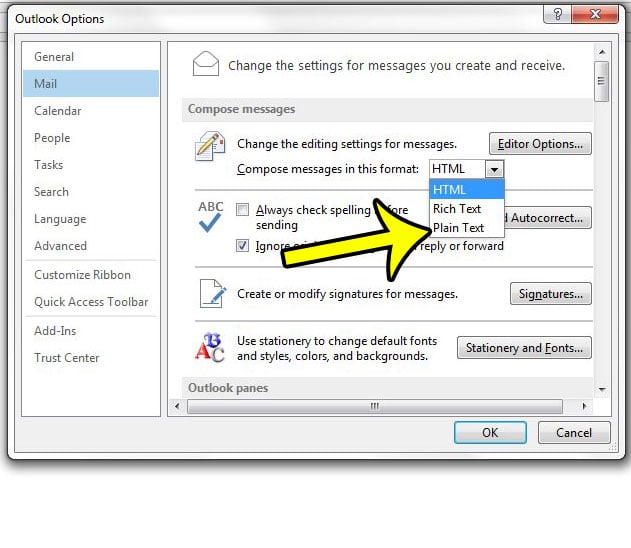Open the People options category
Viewport: 631px width, 548px height.
(x=91, y=138)
